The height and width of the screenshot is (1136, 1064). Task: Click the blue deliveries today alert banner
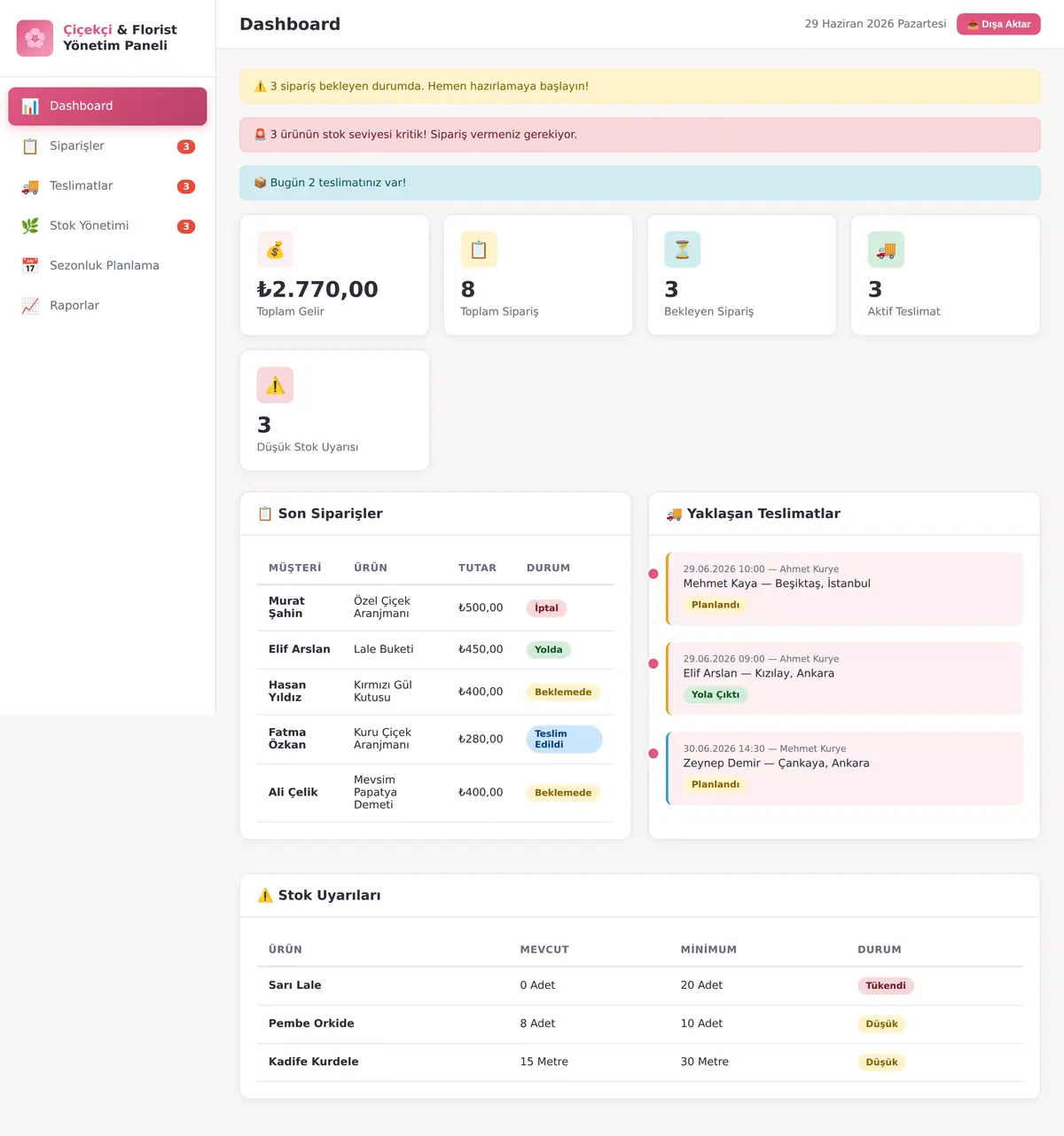coord(640,183)
